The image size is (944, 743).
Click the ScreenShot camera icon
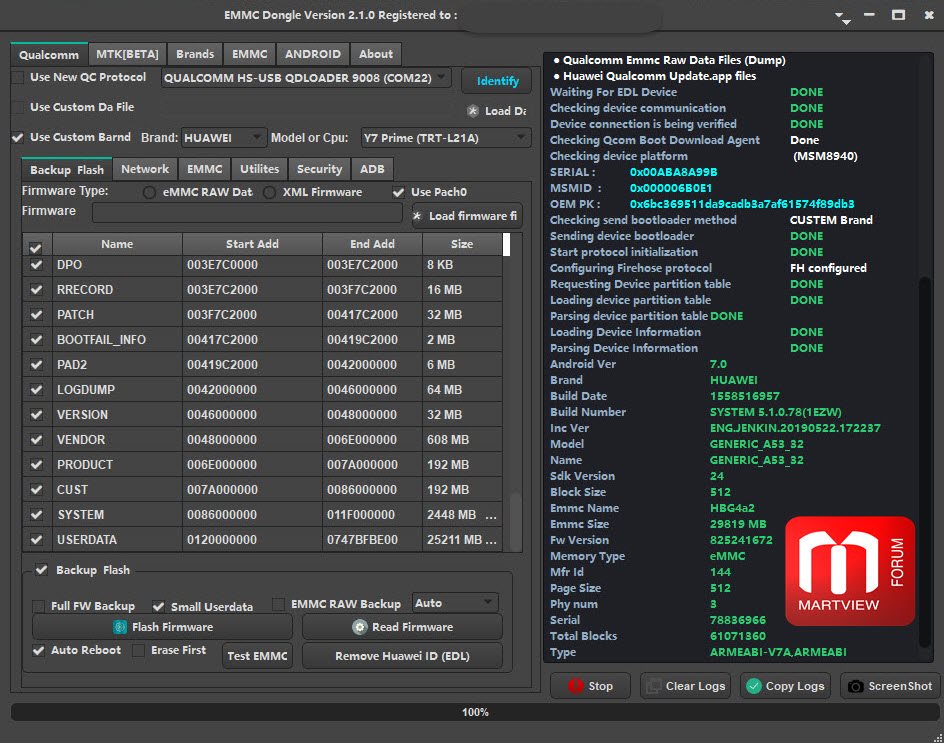pos(856,686)
